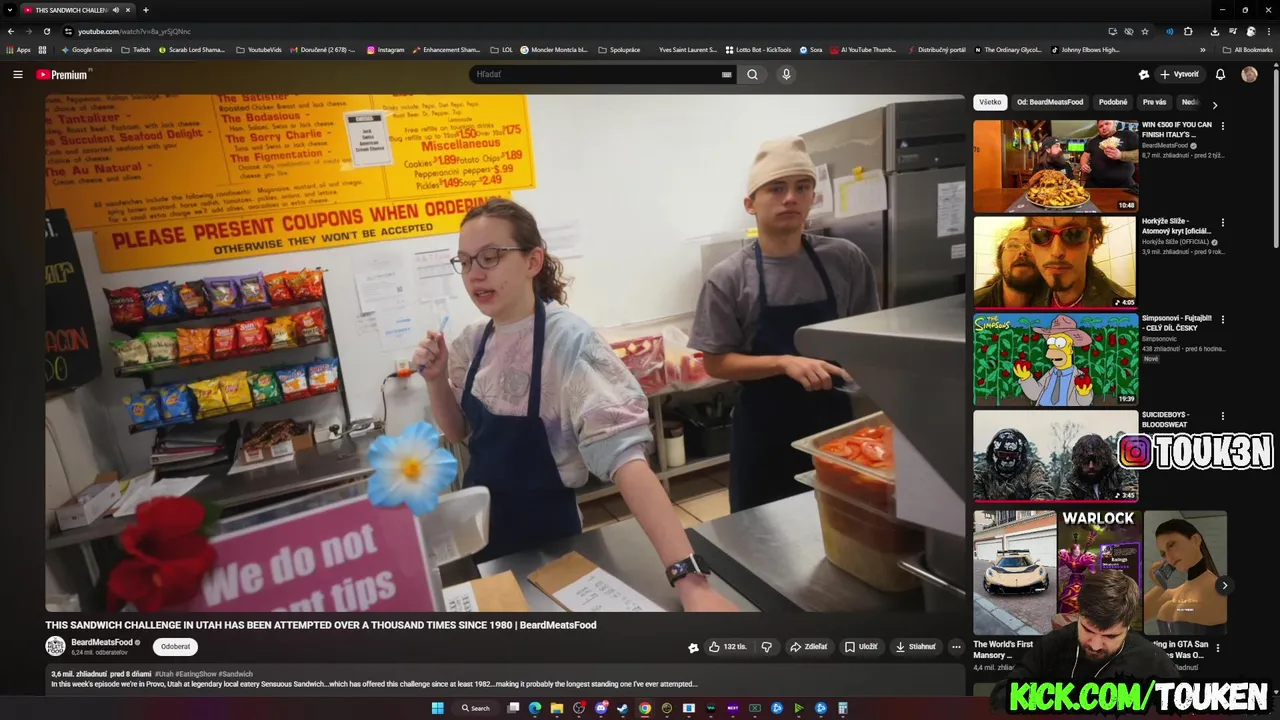
Task: Show more shelf videos with right arrow
Action: [1224, 586]
